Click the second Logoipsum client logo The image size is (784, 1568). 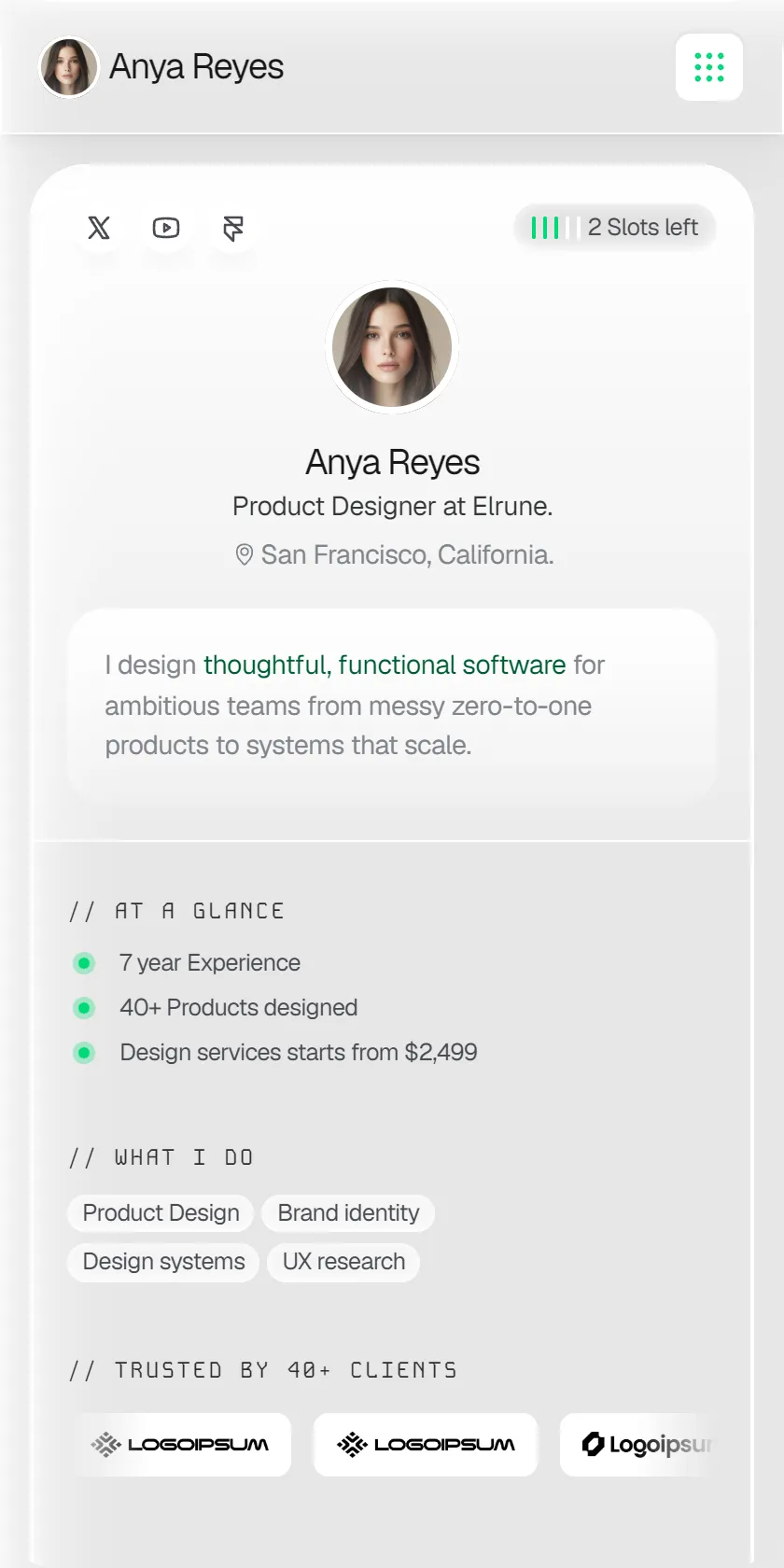coord(426,1445)
